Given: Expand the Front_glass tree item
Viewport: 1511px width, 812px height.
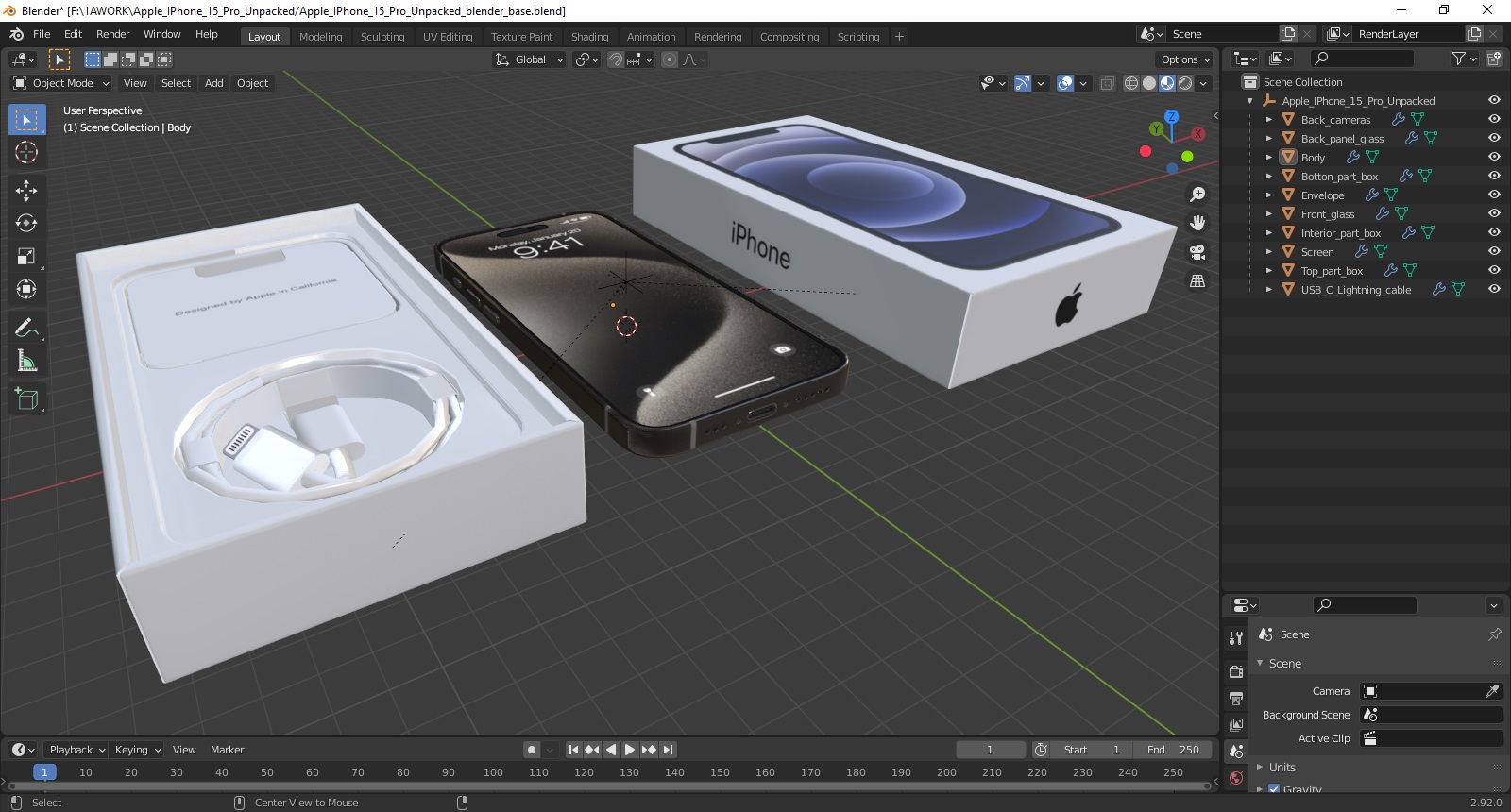Looking at the screenshot, I should tap(1269, 213).
